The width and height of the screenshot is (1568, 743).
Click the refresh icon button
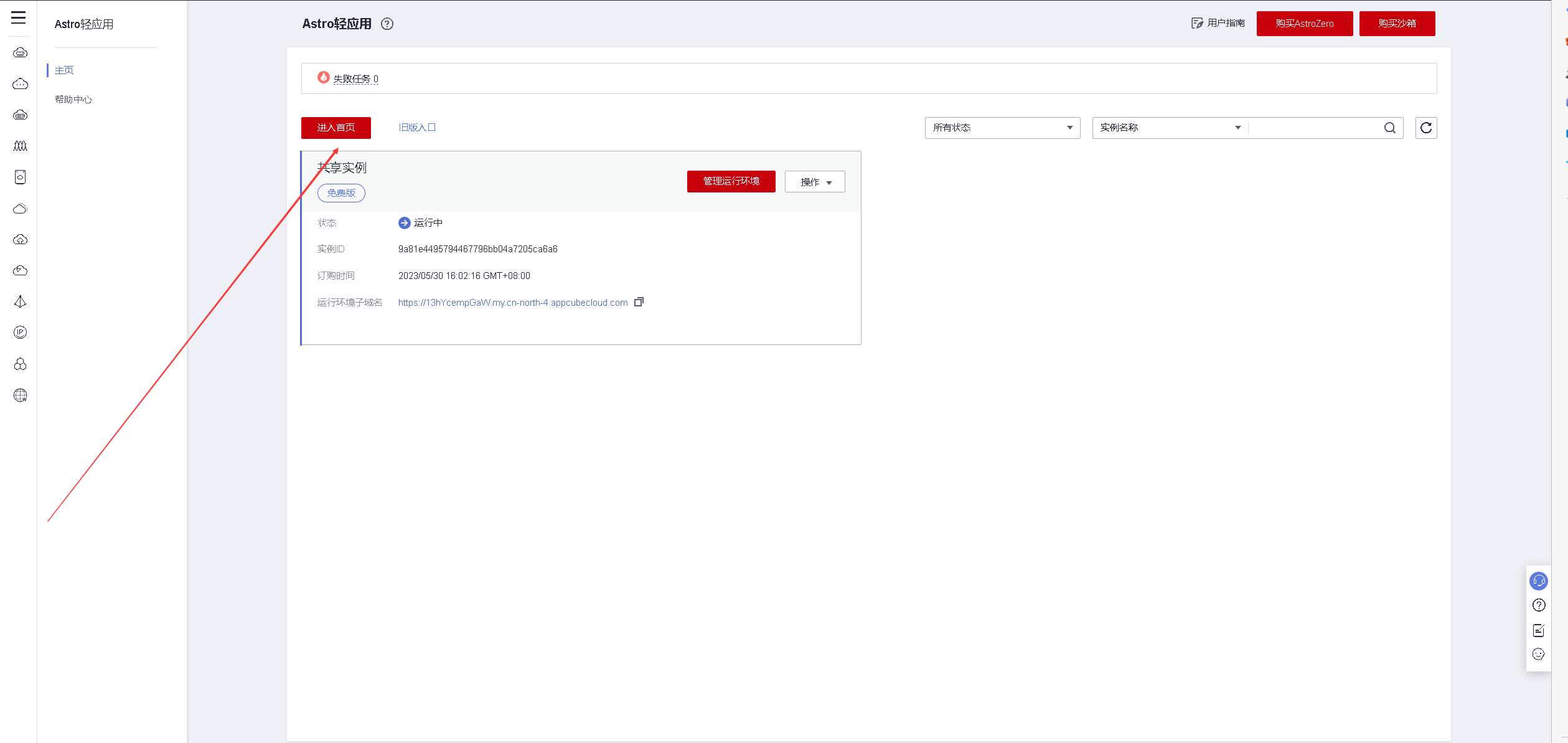click(x=1425, y=128)
